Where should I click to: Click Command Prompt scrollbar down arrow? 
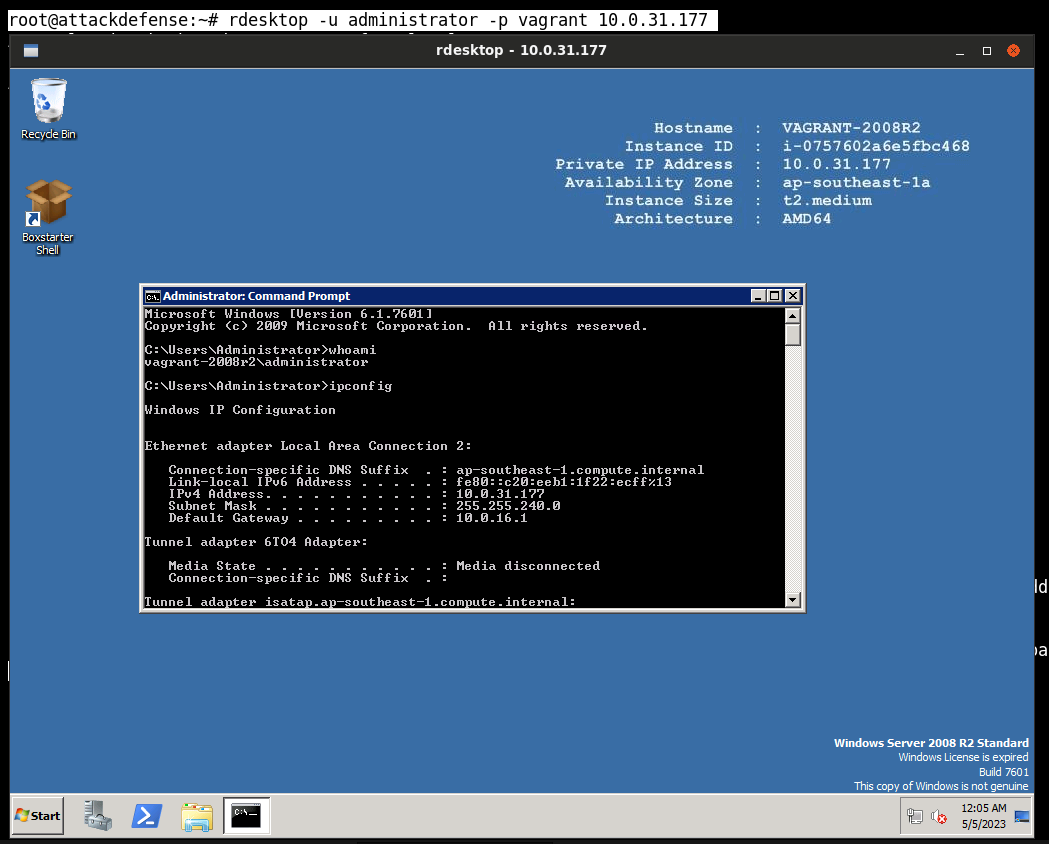tap(793, 600)
